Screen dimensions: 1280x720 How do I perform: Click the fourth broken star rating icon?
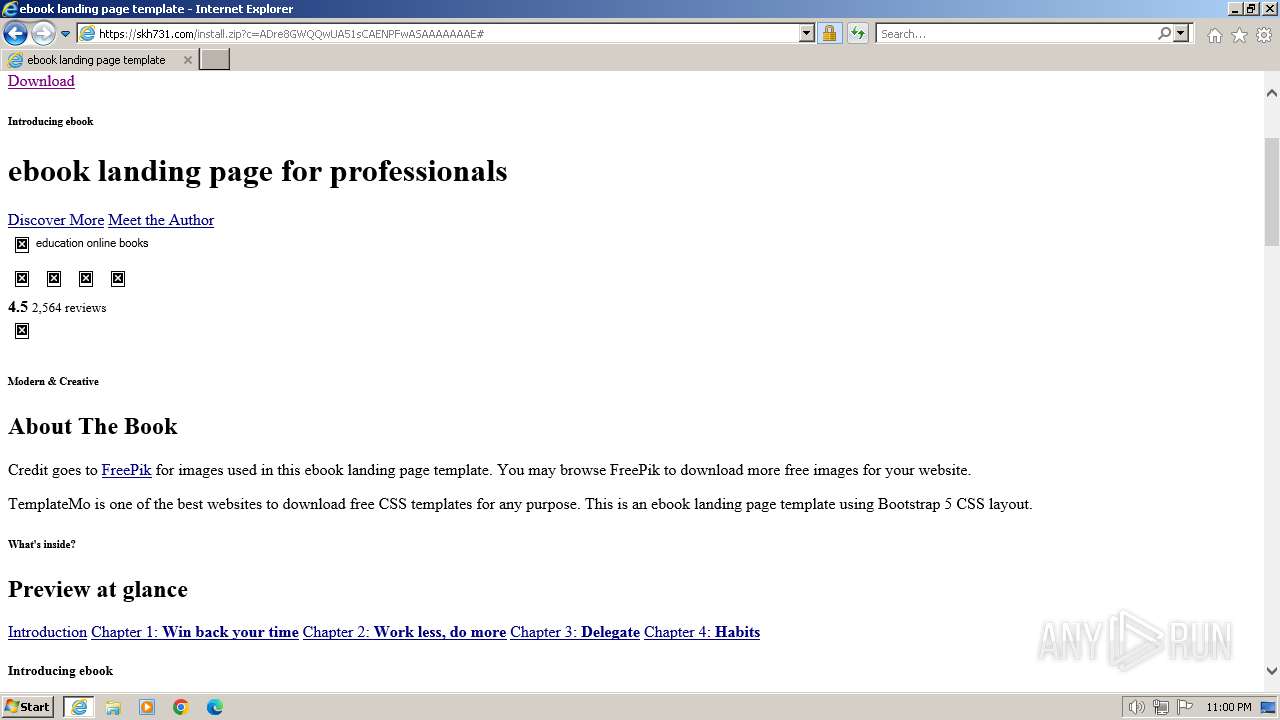coord(118,279)
